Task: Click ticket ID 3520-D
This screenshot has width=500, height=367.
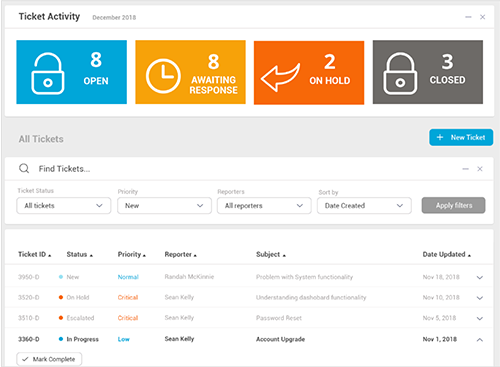Action: tap(29, 297)
